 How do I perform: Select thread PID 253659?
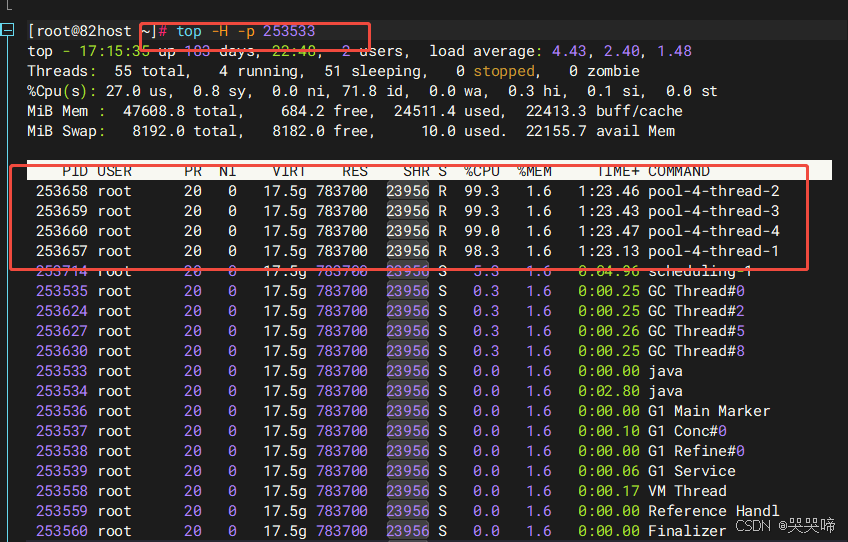click(62, 211)
